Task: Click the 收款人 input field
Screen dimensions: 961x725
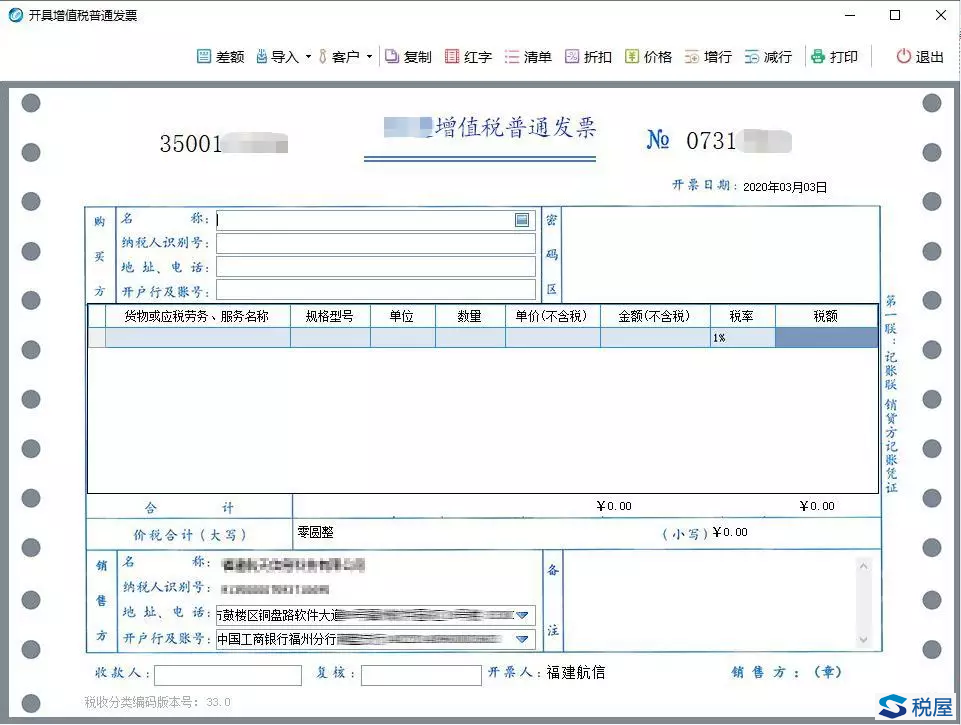Action: (228, 675)
